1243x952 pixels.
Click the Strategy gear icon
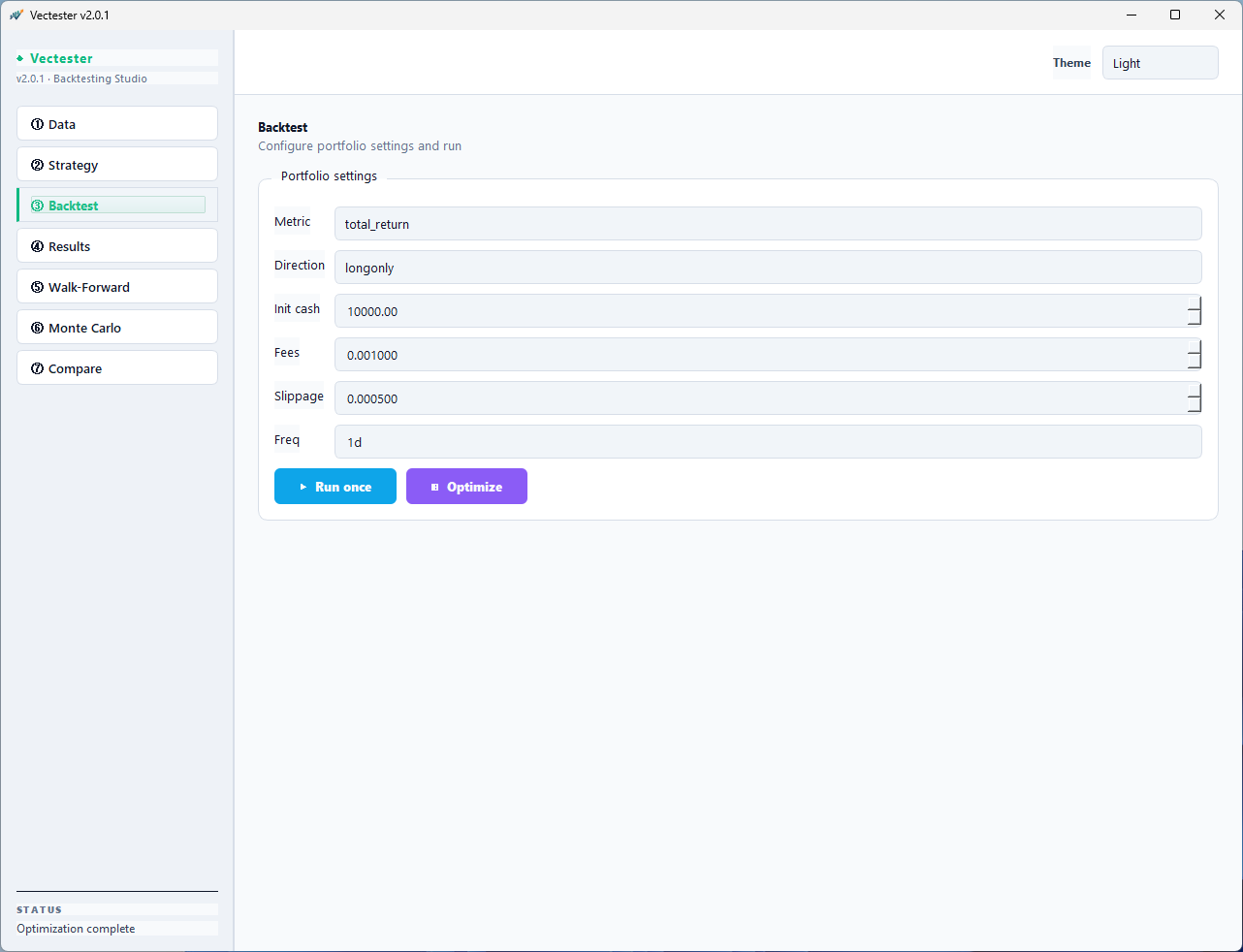click(x=37, y=164)
